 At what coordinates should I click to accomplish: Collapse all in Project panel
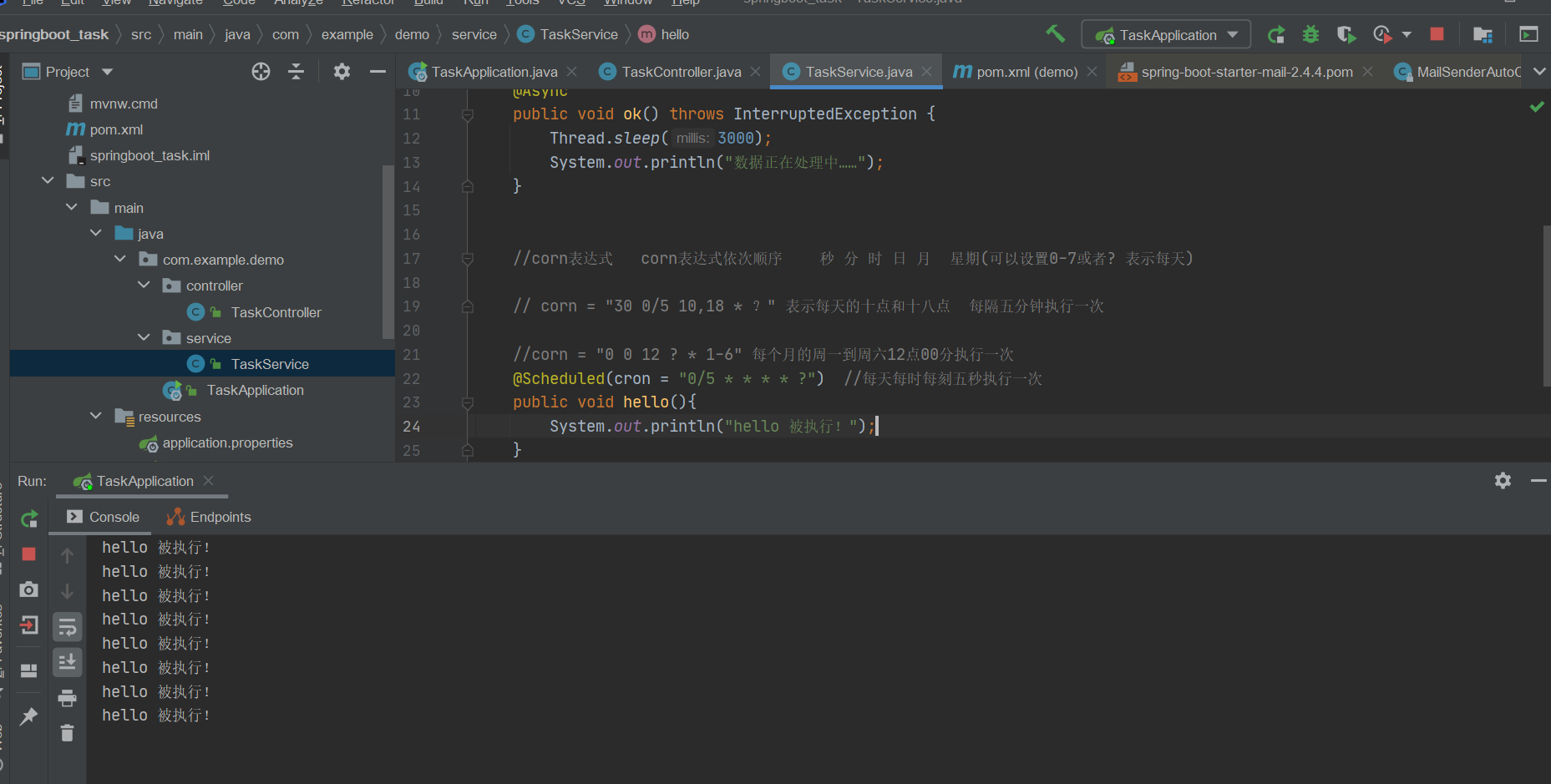click(x=296, y=72)
